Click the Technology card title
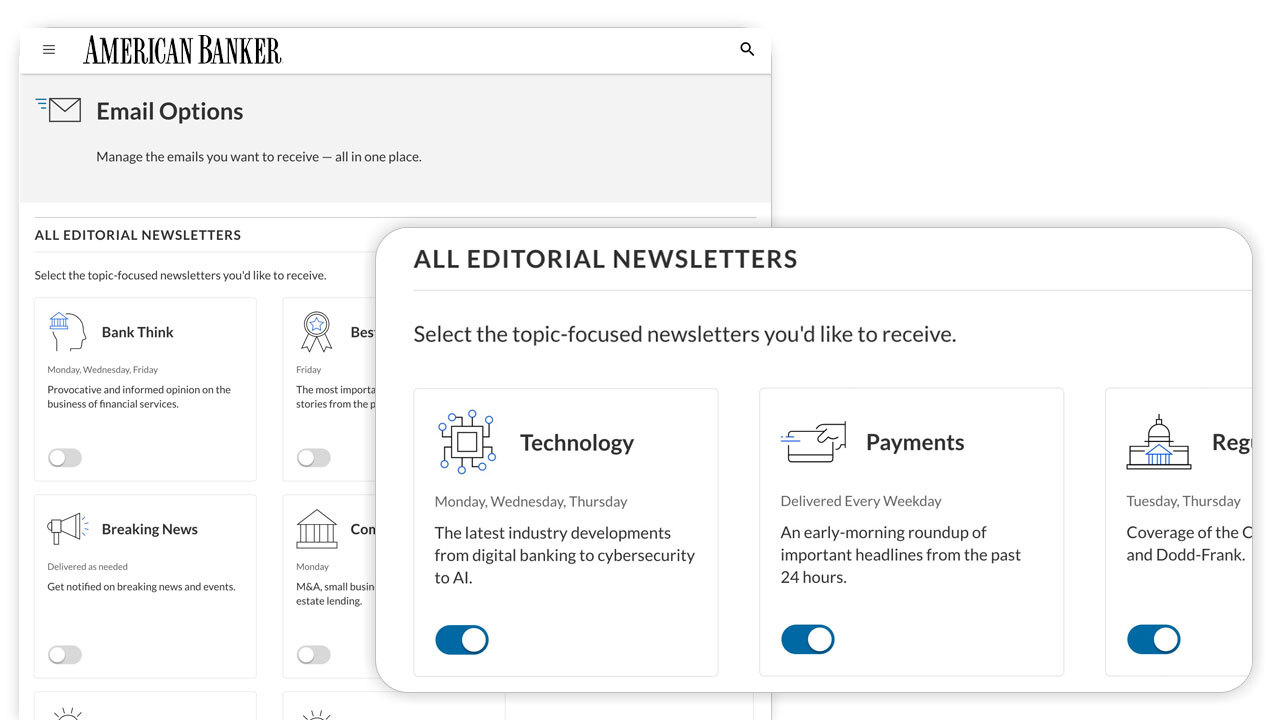 577,442
